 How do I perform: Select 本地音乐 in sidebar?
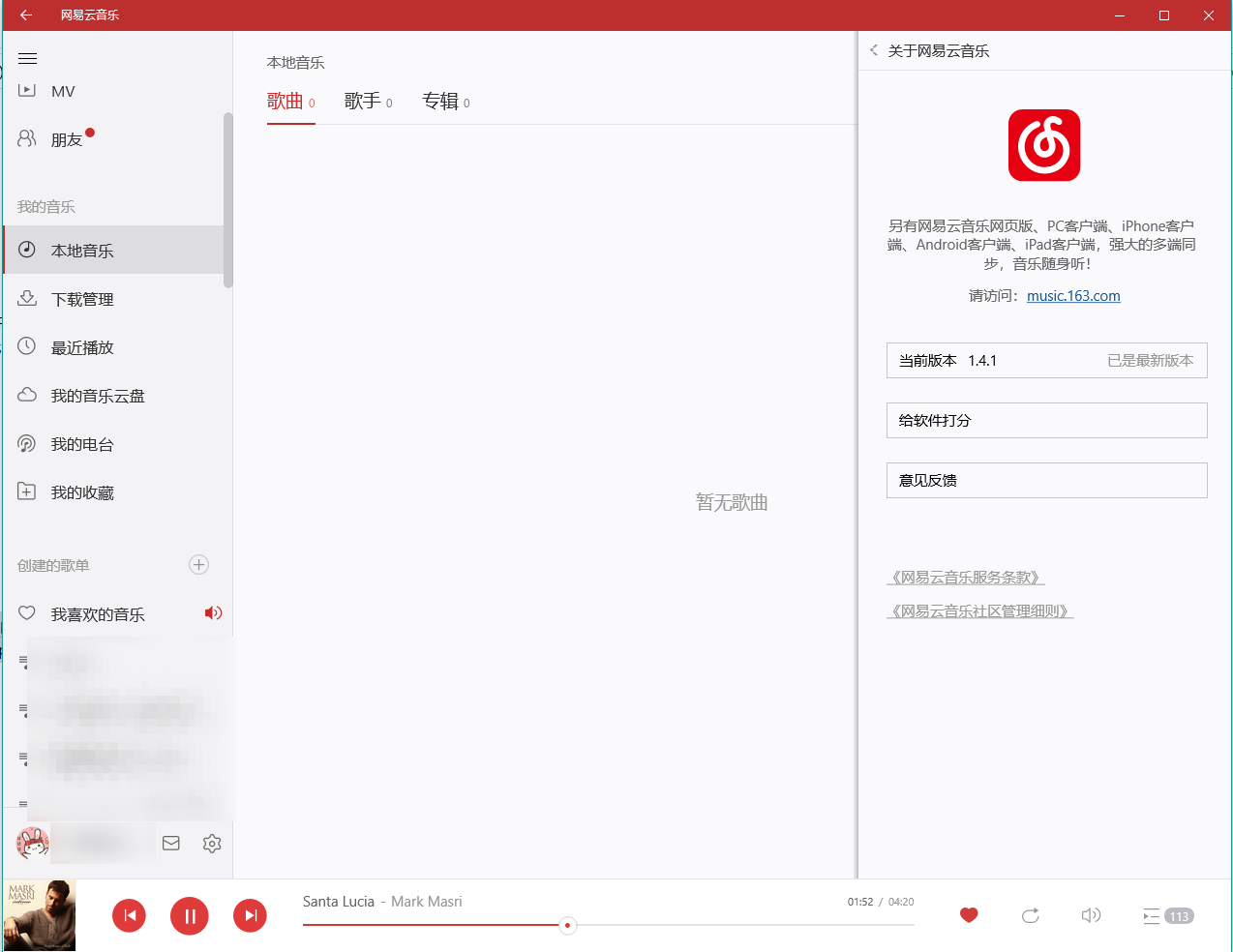point(112,251)
